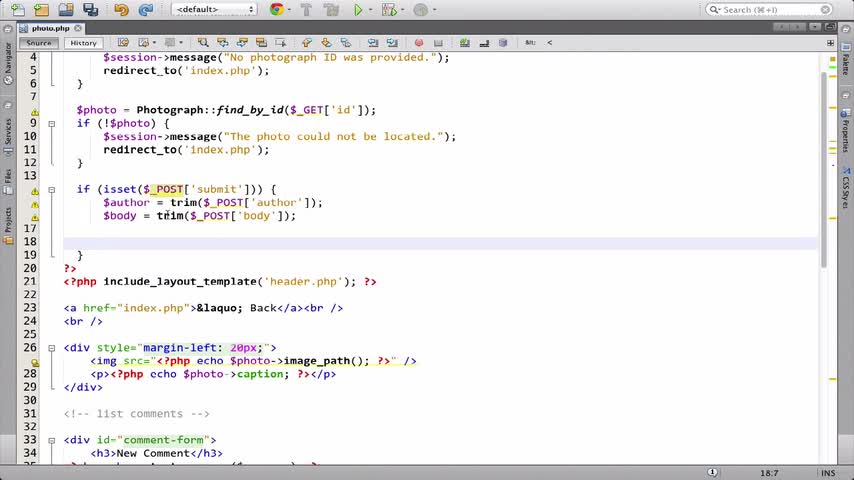The height and width of the screenshot is (480, 854).
Task: Open the <default> configuration dropdown
Action: point(214,9)
